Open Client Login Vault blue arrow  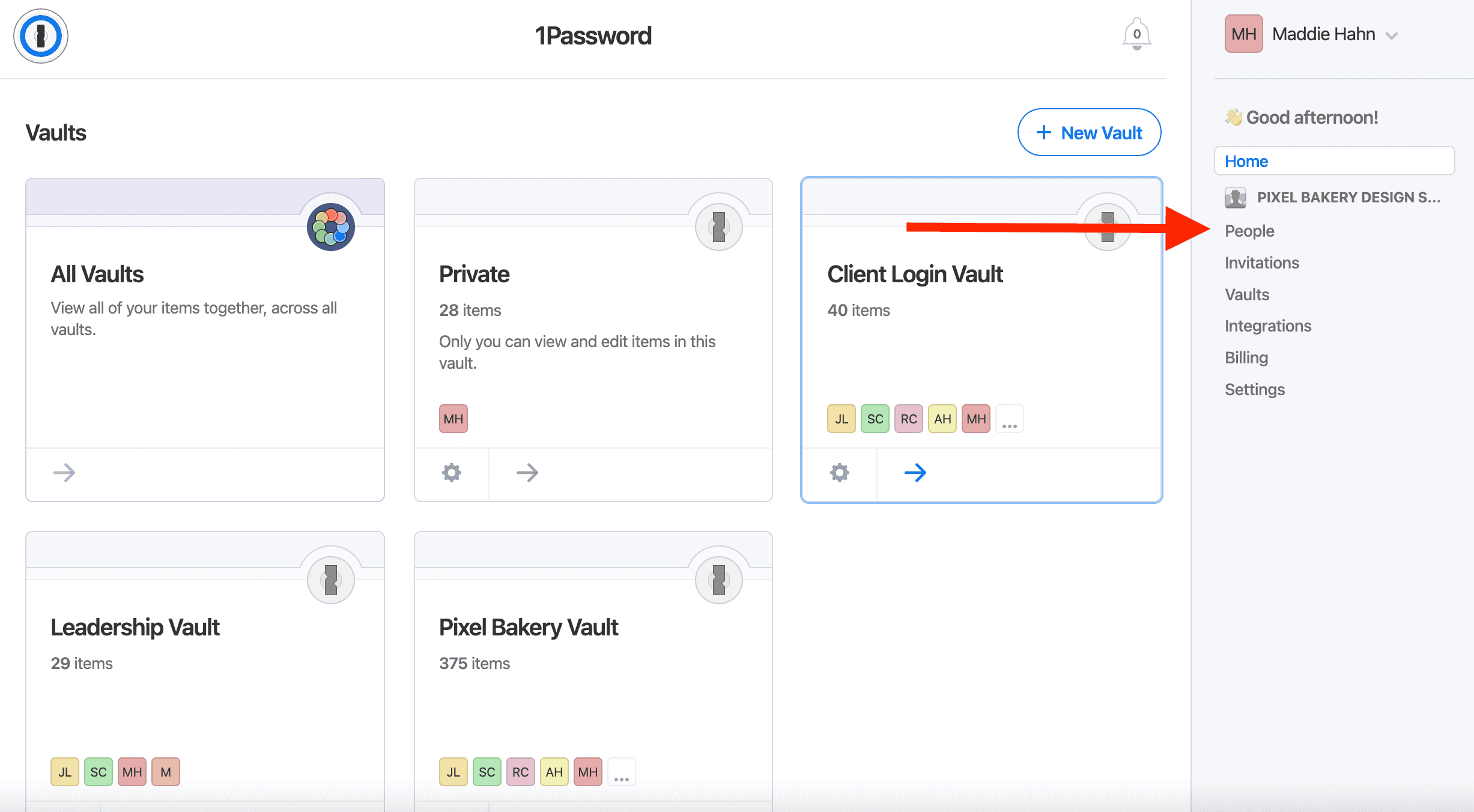click(x=915, y=473)
